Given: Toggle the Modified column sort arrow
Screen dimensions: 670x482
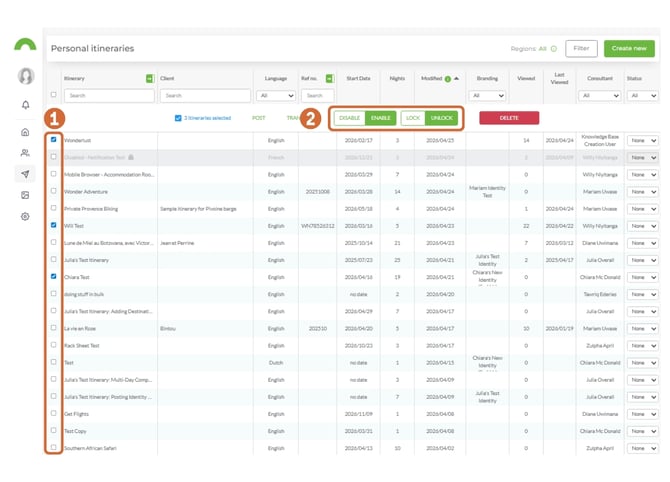Looking at the screenshot, I should click(456, 79).
